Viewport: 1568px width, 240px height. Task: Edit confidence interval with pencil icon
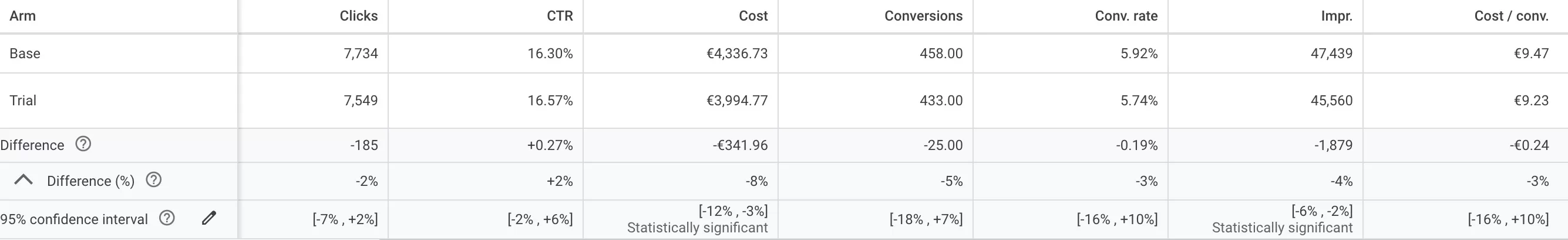[209, 218]
